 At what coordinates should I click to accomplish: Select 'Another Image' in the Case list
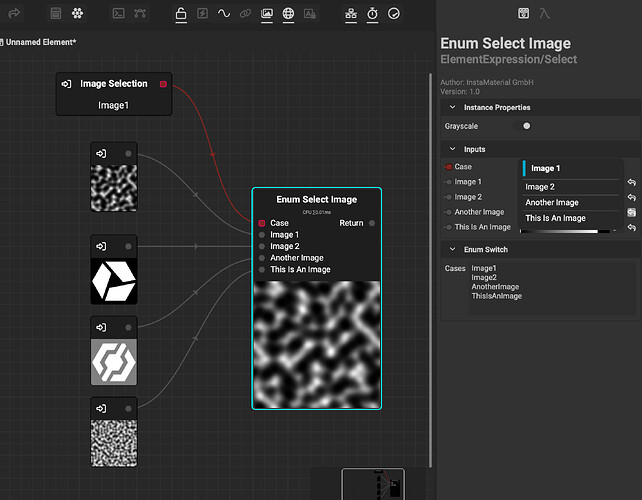pos(552,203)
